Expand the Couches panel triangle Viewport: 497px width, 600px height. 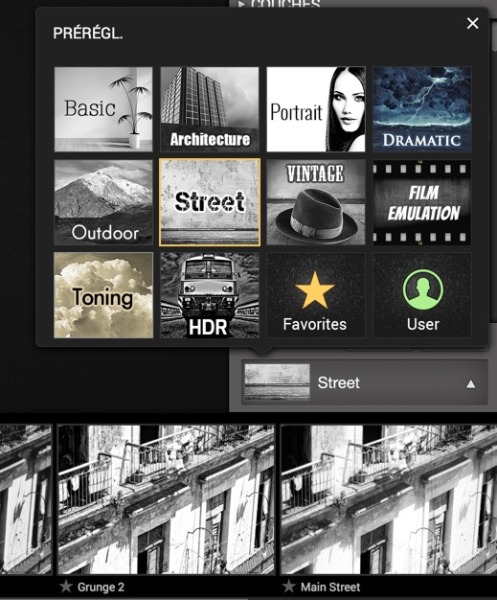(x=241, y=4)
